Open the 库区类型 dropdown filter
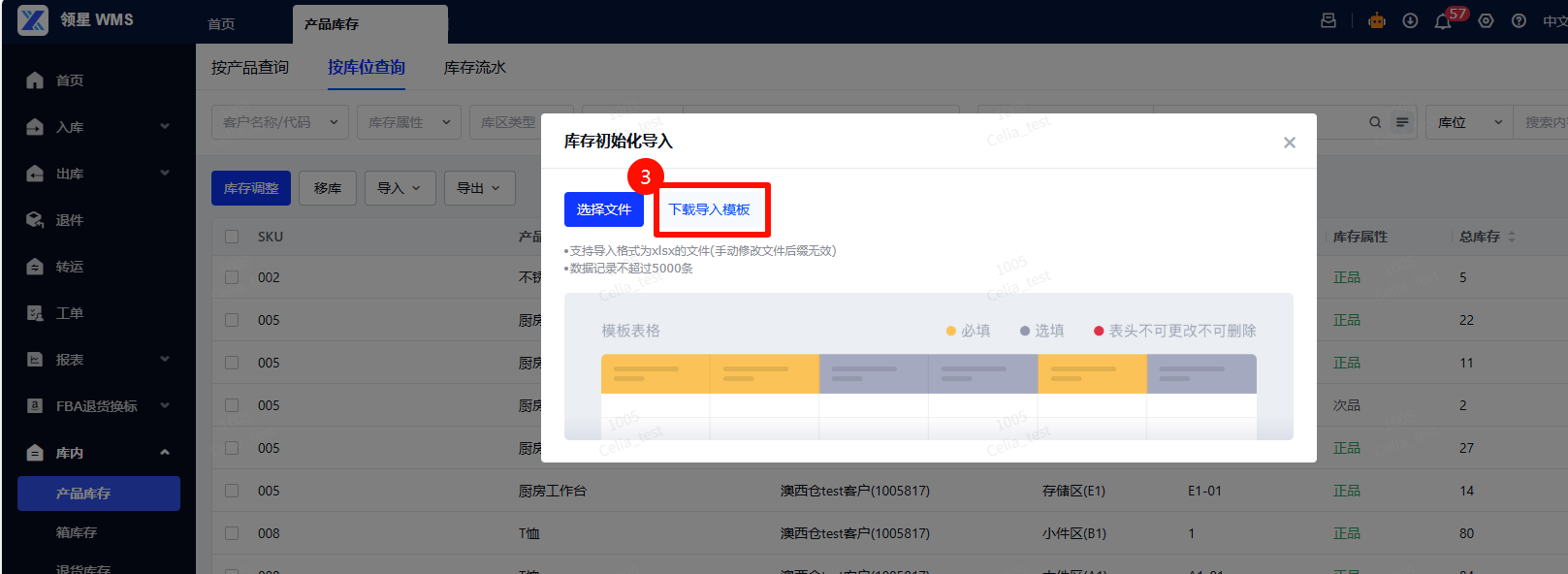This screenshot has width=1568, height=574. pyautogui.click(x=522, y=122)
